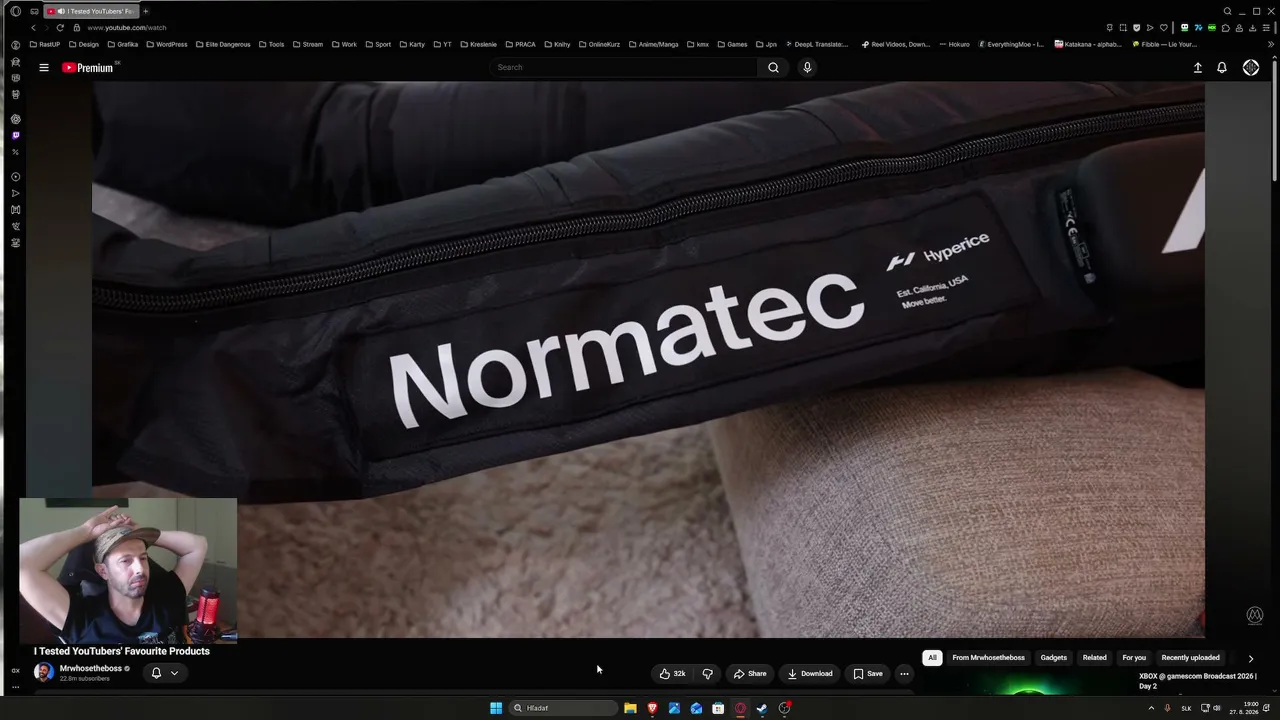Launch Brave browser from the taskbar
Image resolution: width=1280 pixels, height=720 pixels.
click(x=652, y=708)
